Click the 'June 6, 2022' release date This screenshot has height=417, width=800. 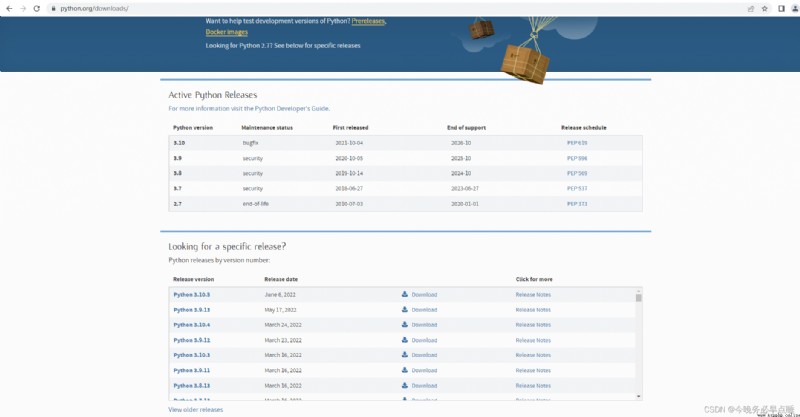(x=280, y=295)
